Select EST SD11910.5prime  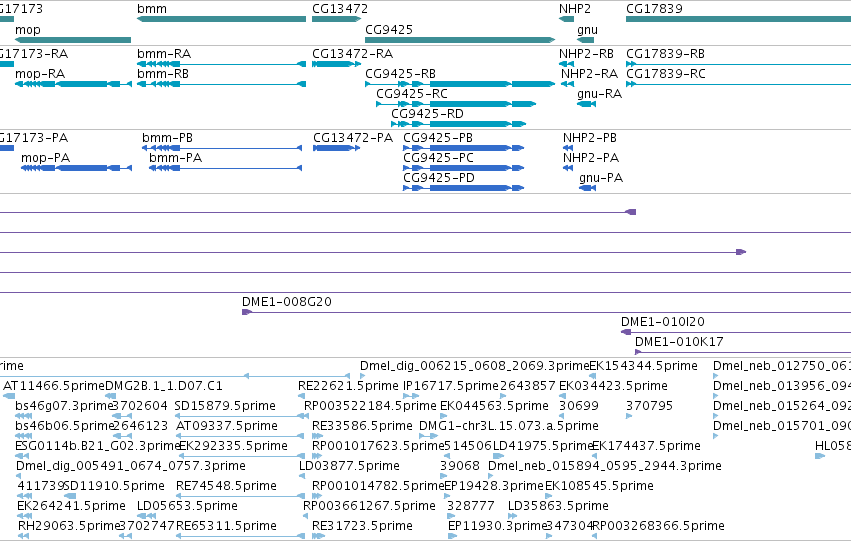coord(114,486)
